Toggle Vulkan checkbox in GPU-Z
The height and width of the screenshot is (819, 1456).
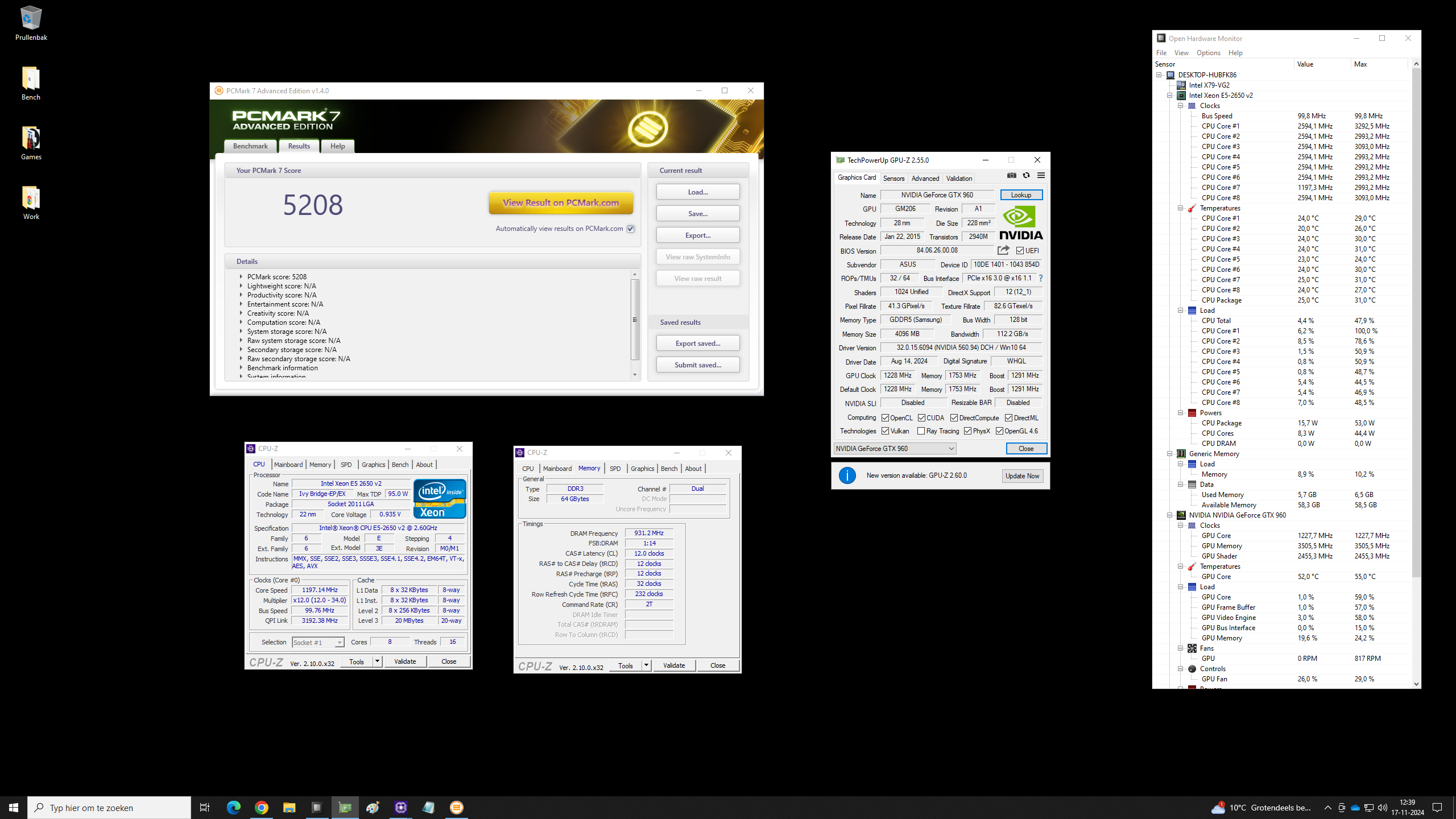886,431
